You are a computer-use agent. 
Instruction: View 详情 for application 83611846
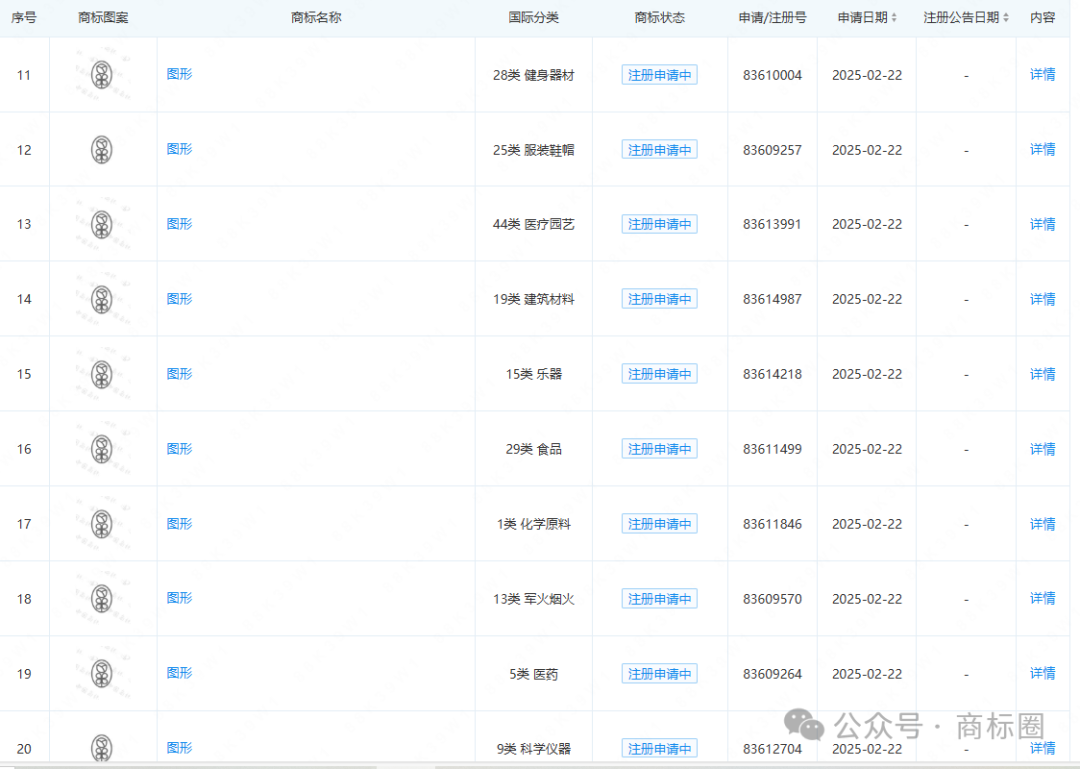1042,524
